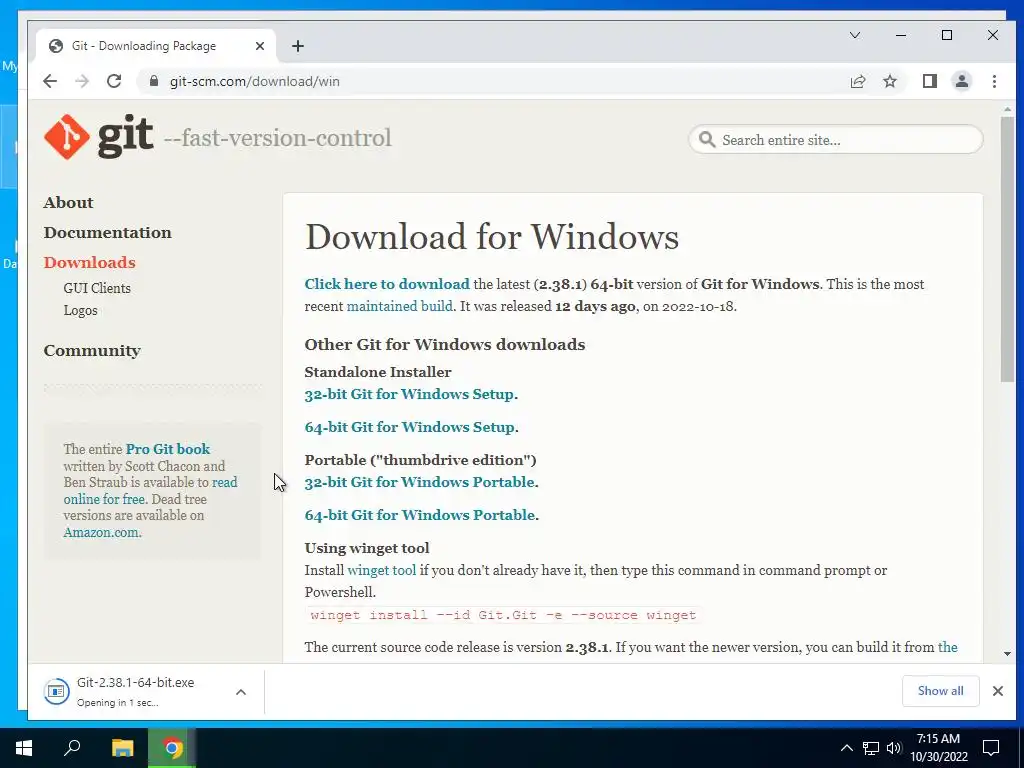Click the 'Download for Windows' heading
1024x768 pixels.
tap(492, 236)
